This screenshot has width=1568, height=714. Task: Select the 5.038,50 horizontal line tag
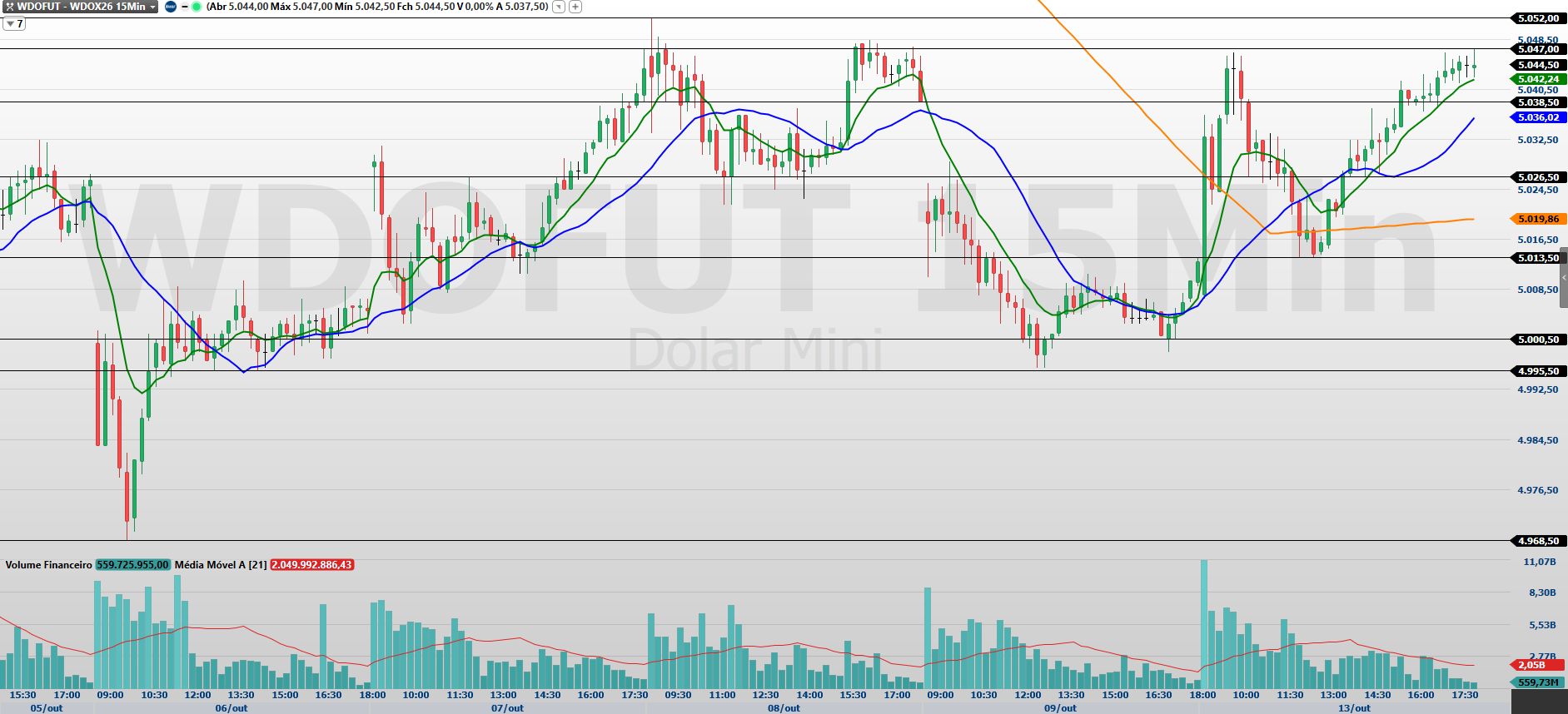tap(1538, 102)
